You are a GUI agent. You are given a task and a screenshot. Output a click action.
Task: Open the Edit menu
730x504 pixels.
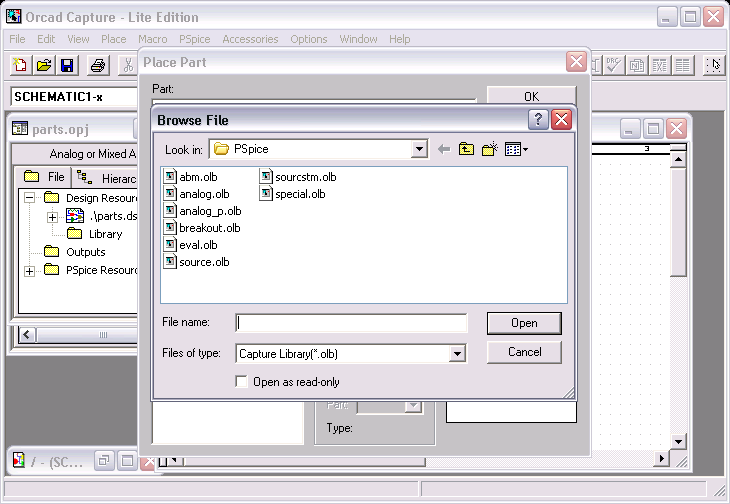point(46,39)
